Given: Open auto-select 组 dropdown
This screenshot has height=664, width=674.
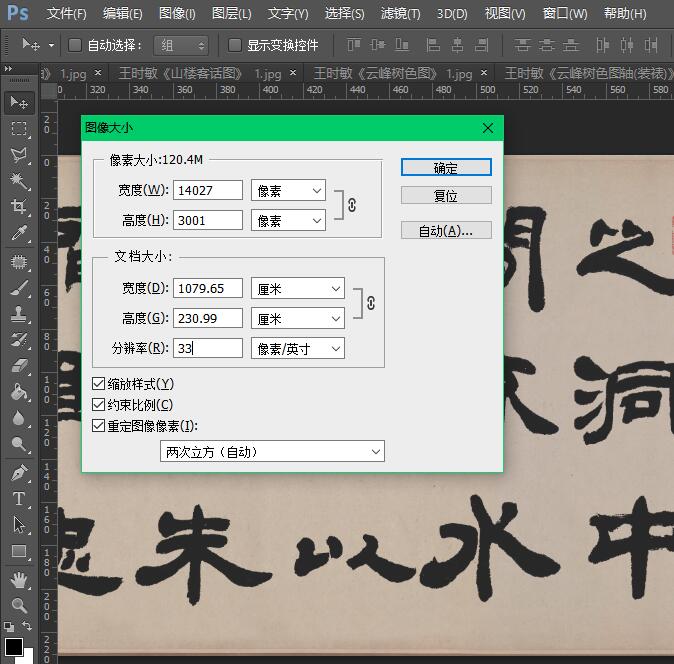Looking at the screenshot, I should (x=181, y=45).
